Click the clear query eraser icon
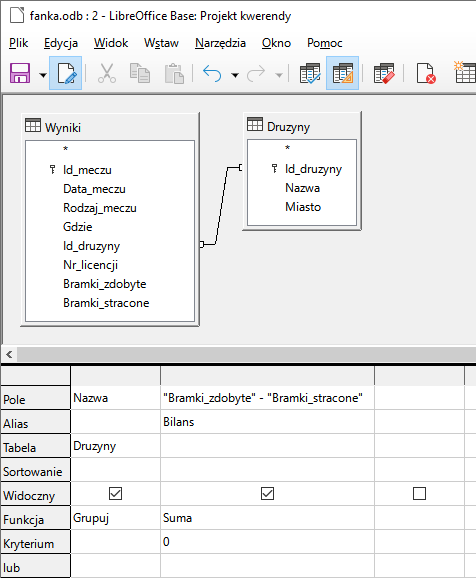This screenshot has height=578, width=476. click(384, 73)
